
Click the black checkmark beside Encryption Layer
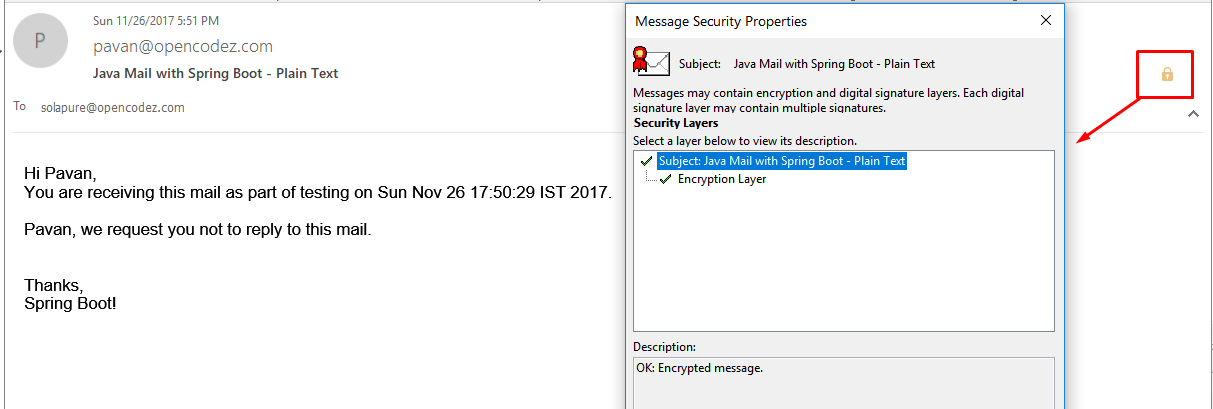[666, 179]
